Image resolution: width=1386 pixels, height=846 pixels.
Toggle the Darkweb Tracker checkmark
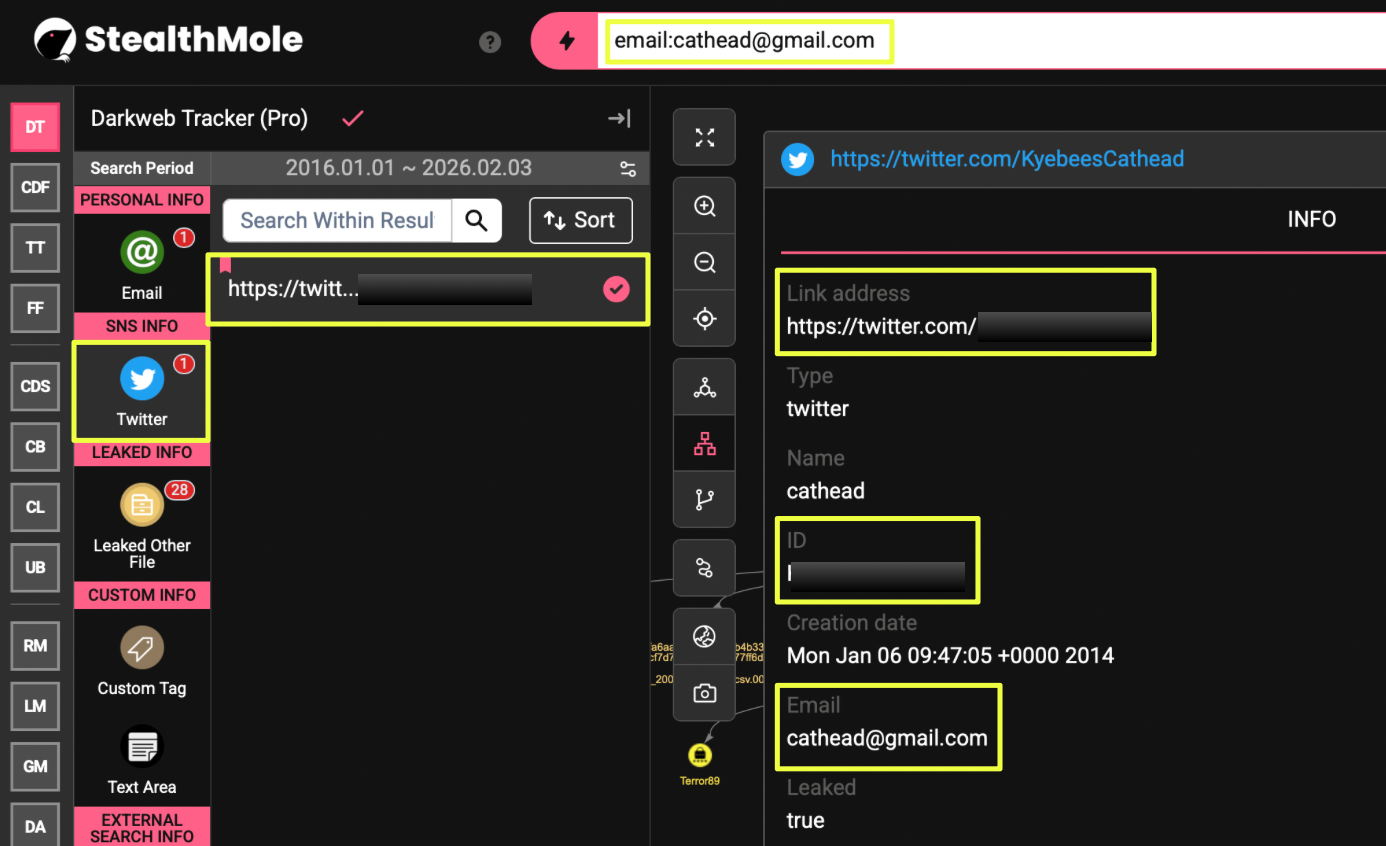[352, 119]
